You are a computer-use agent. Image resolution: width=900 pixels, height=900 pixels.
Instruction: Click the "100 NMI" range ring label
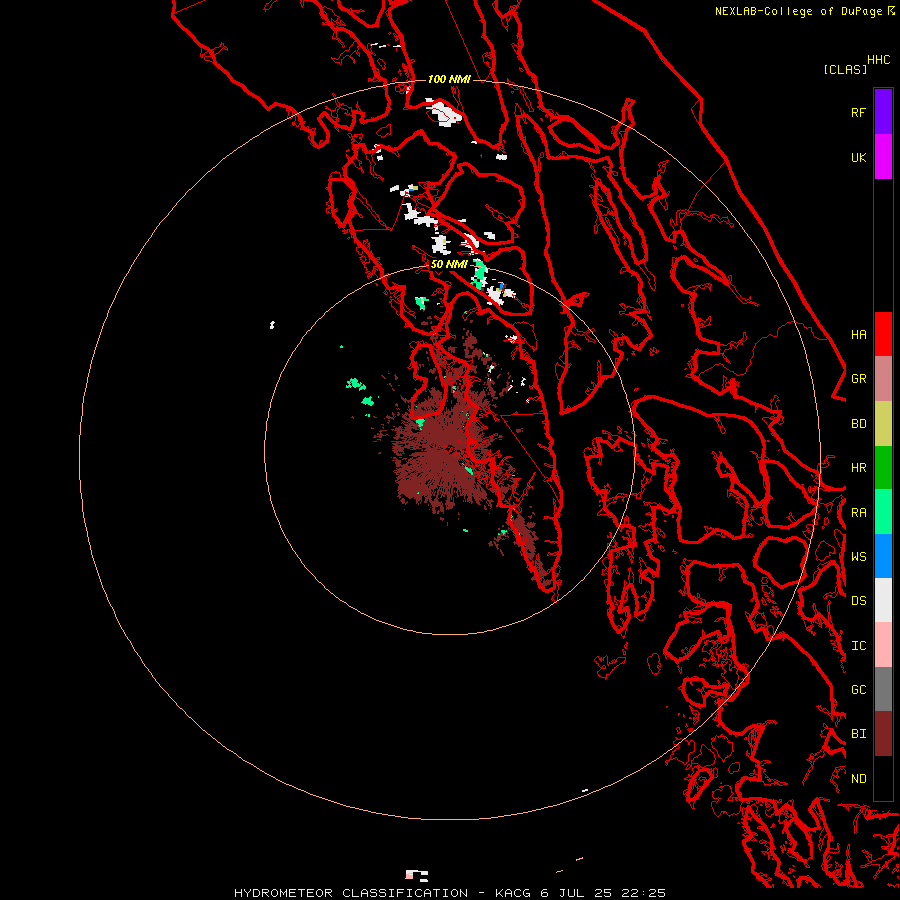[449, 79]
